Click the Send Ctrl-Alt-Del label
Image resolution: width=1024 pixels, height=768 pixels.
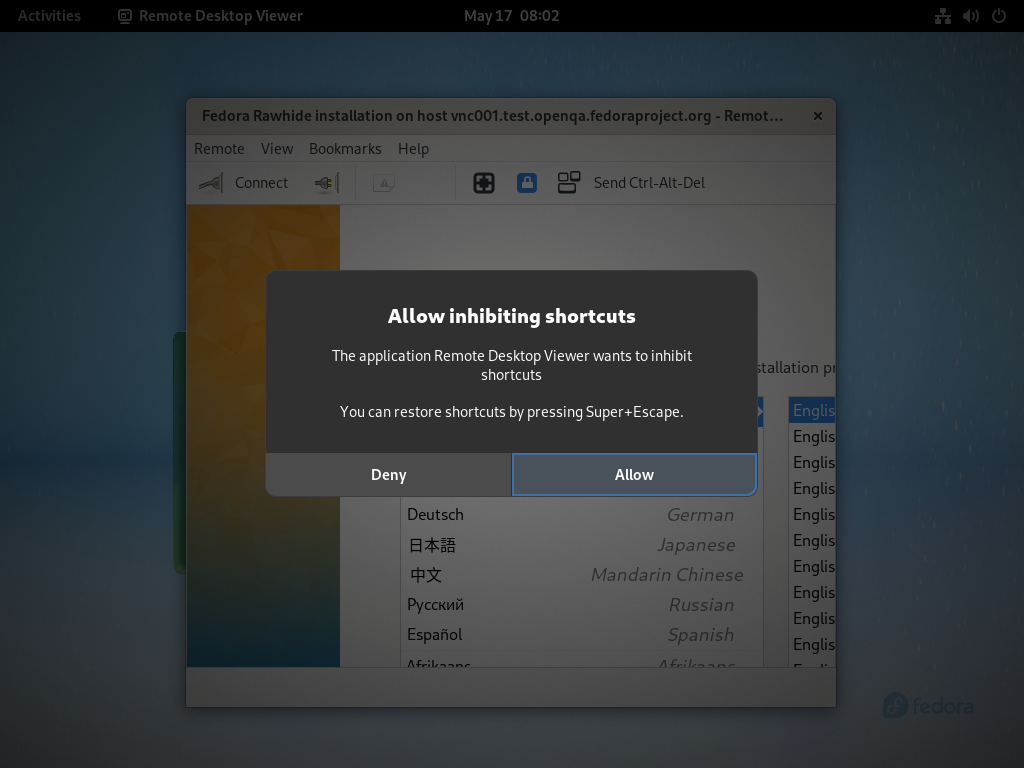[649, 183]
